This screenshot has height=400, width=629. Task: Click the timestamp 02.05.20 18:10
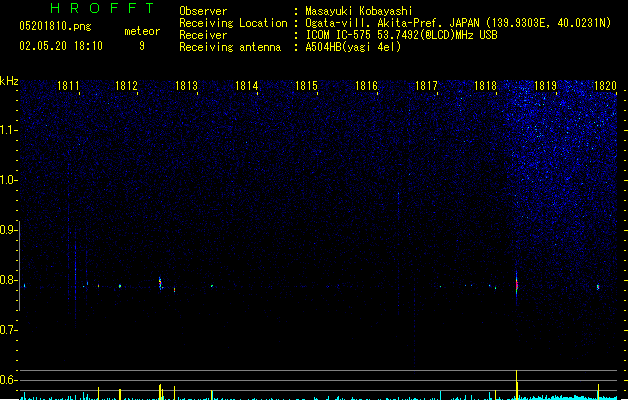tap(61, 46)
